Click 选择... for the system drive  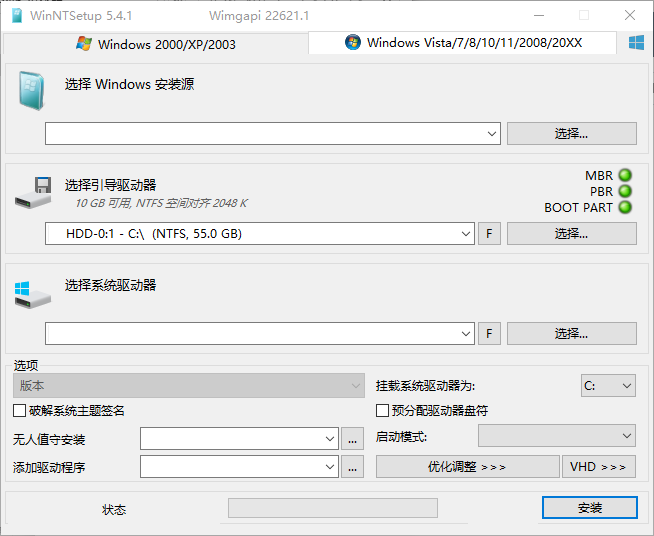point(572,334)
